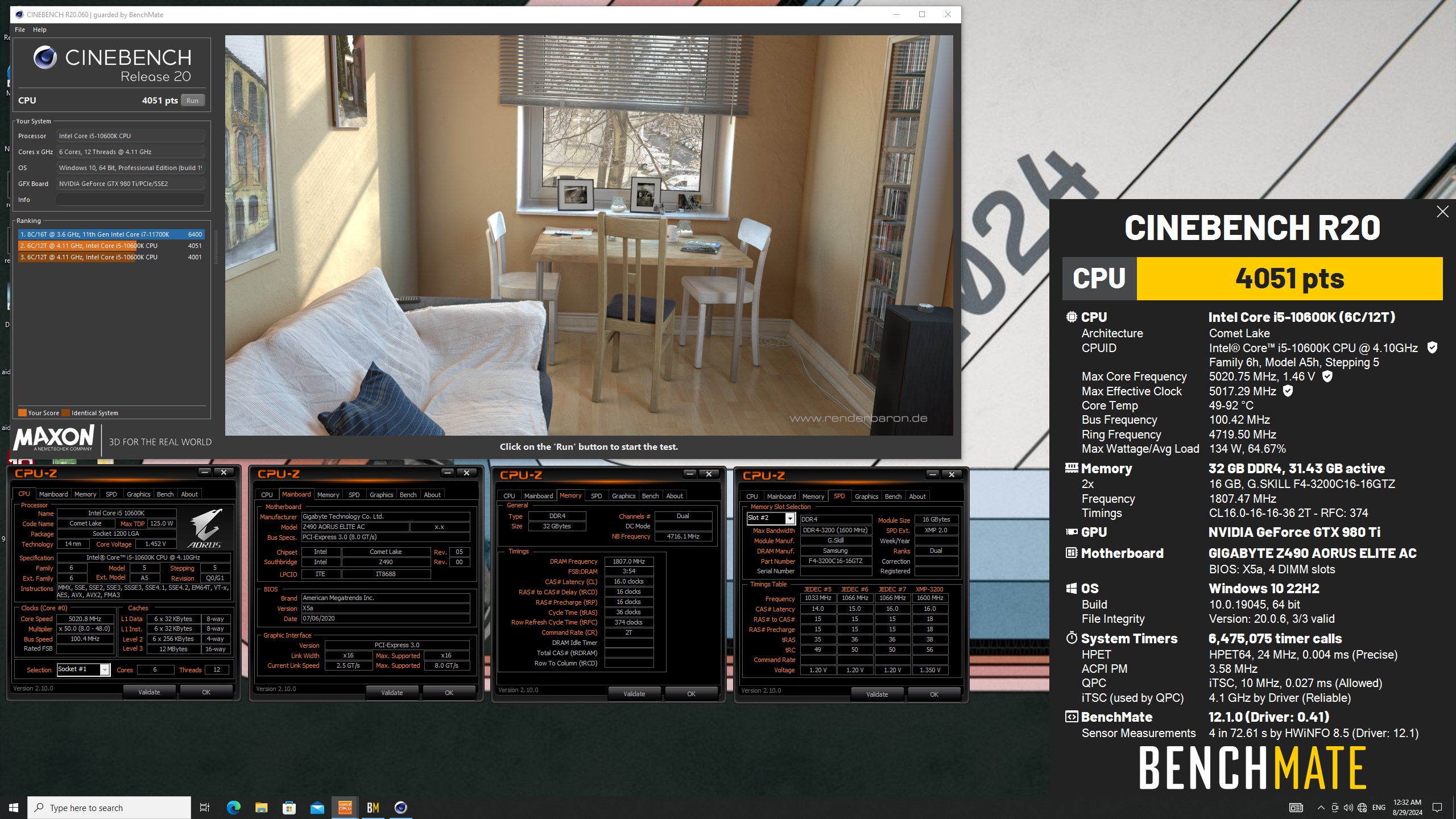
Task: Click the Identical System legend swatch
Action: point(65,413)
